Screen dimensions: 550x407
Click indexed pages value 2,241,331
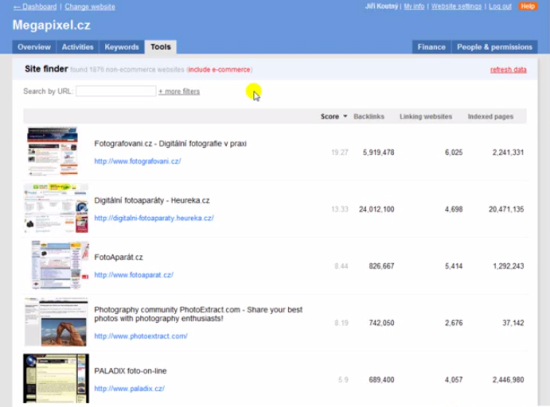pos(508,152)
